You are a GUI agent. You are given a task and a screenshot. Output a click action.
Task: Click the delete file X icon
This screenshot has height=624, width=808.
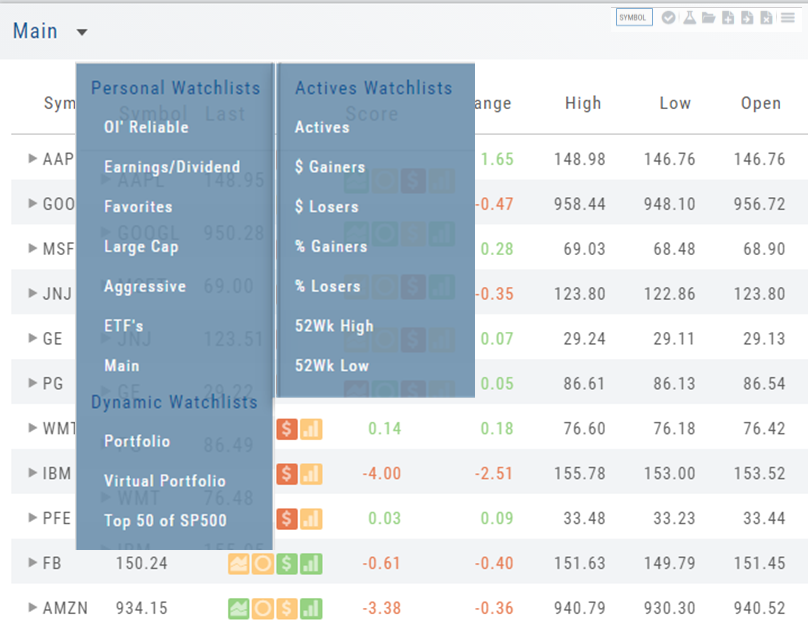(x=765, y=17)
